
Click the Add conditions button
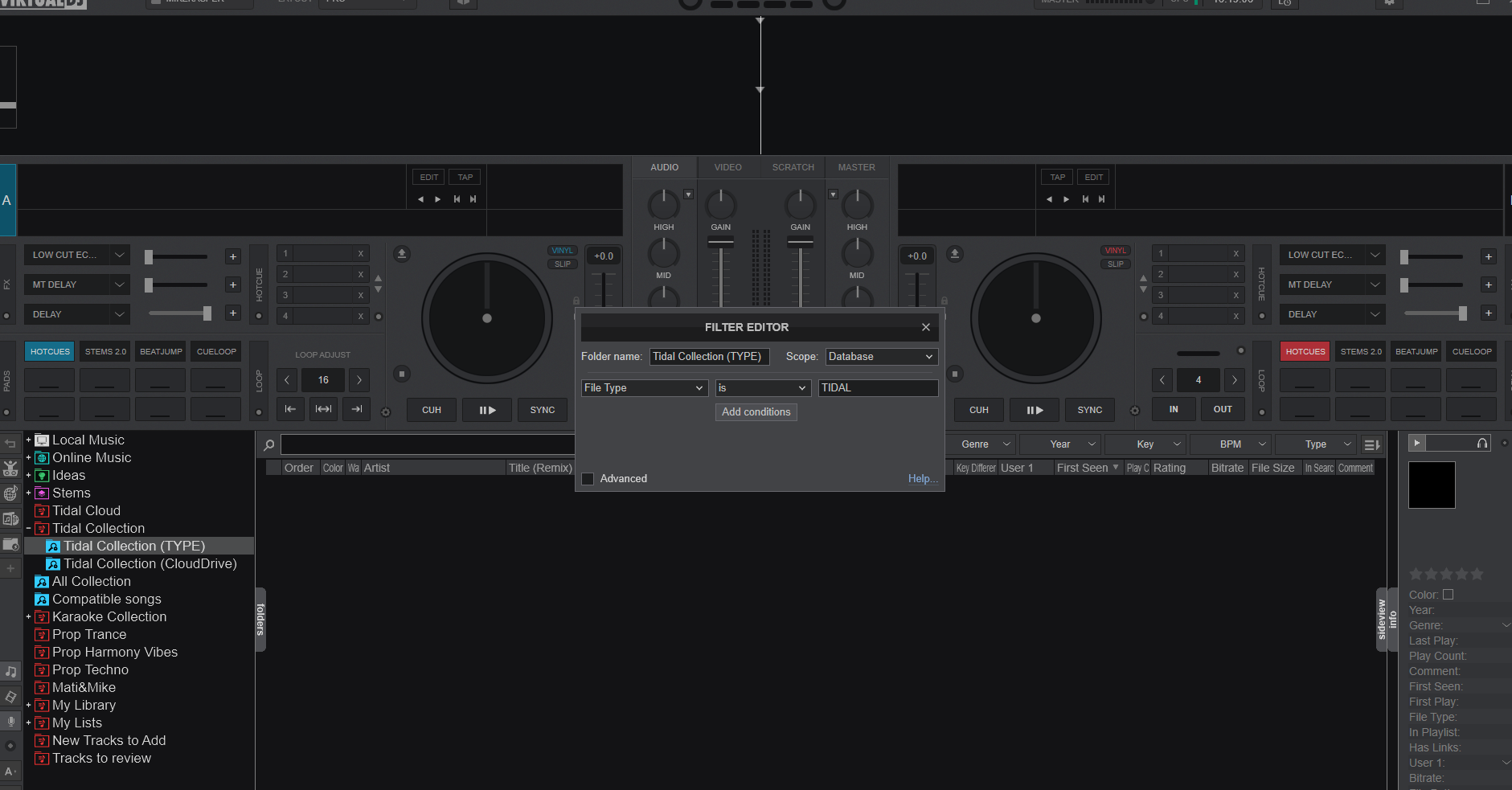pyautogui.click(x=756, y=412)
